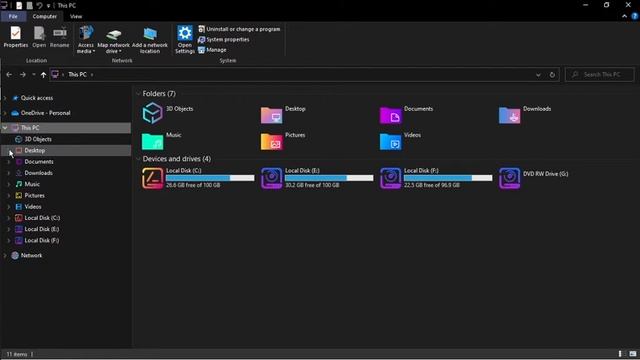The width and height of the screenshot is (640, 360).
Task: Expand Local Disk (C:) tree node
Action: coord(9,218)
